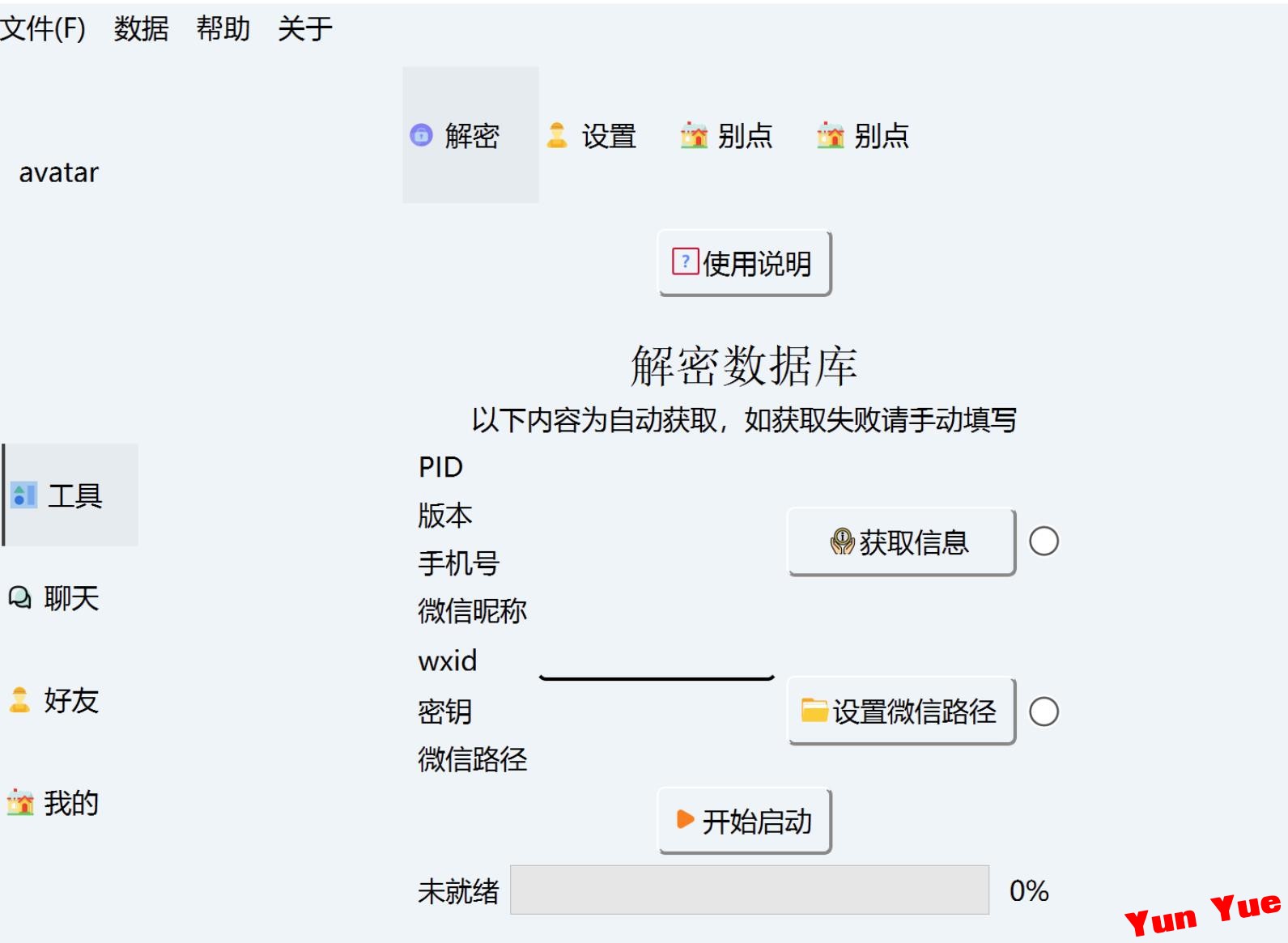Click the 未就绪 progress bar
Screen dimensions: 1288x943
pos(750,890)
